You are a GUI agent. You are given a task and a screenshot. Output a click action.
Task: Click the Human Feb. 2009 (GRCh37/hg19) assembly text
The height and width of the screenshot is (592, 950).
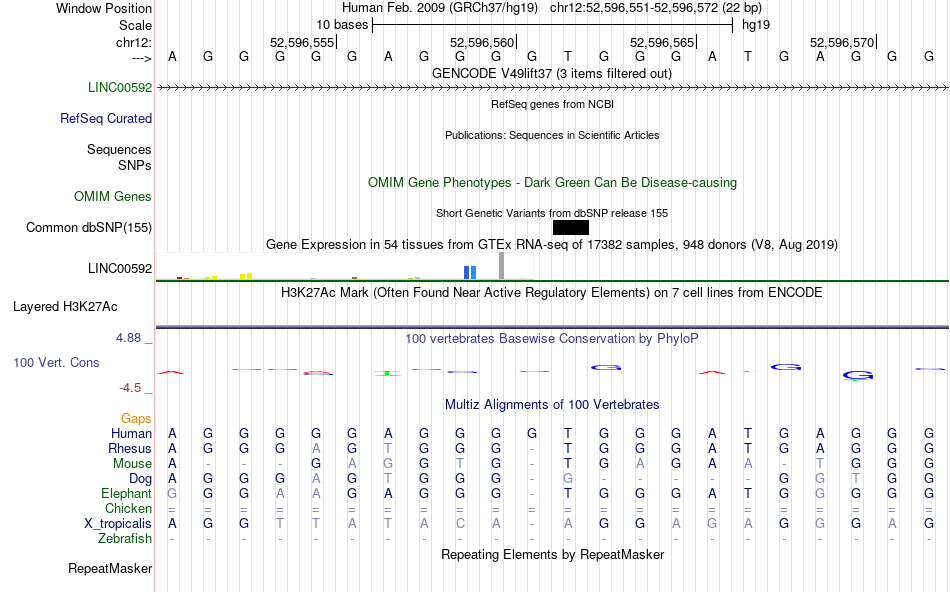click(x=440, y=8)
